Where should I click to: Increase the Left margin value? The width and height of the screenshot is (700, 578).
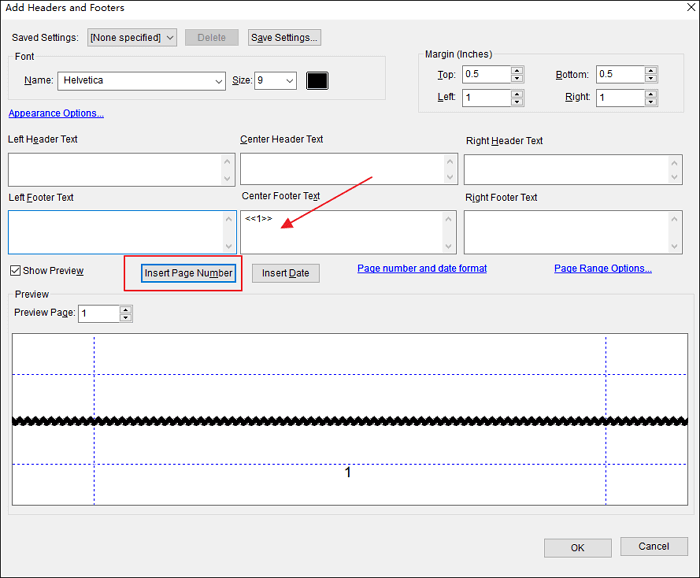pyautogui.click(x=517, y=94)
